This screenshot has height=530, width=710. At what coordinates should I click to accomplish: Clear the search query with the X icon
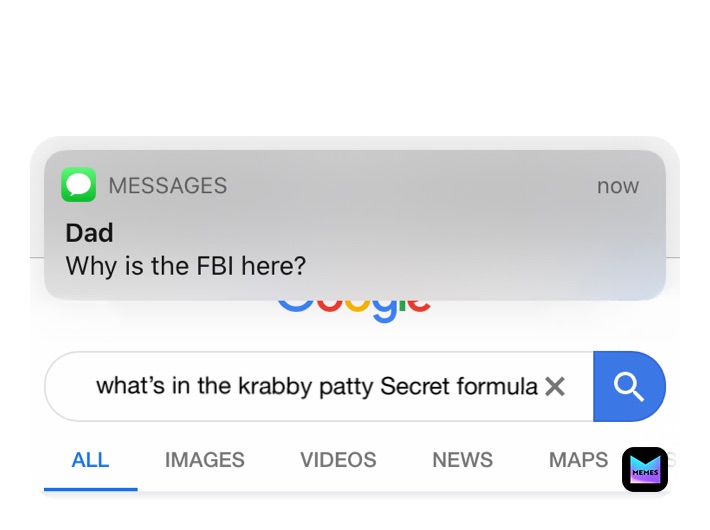[x=555, y=386]
